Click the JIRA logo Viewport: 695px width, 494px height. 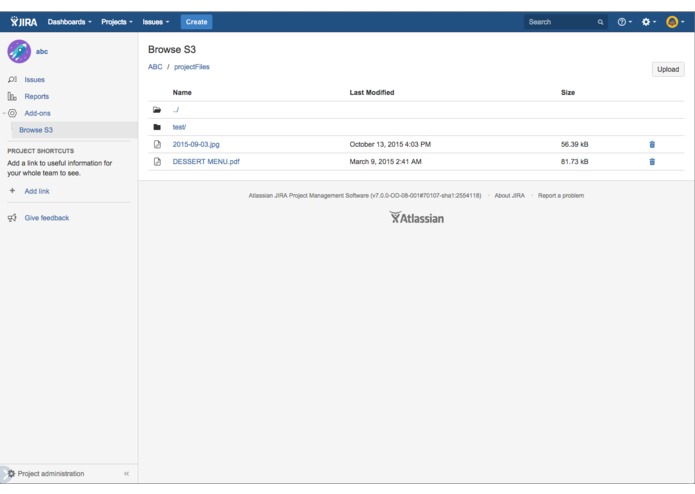pos(23,22)
